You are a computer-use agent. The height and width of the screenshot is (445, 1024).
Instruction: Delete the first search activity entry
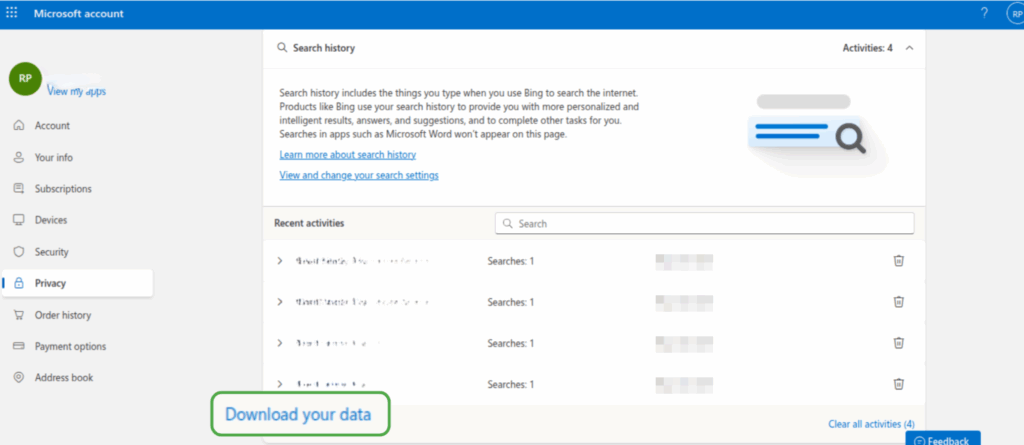(898, 261)
